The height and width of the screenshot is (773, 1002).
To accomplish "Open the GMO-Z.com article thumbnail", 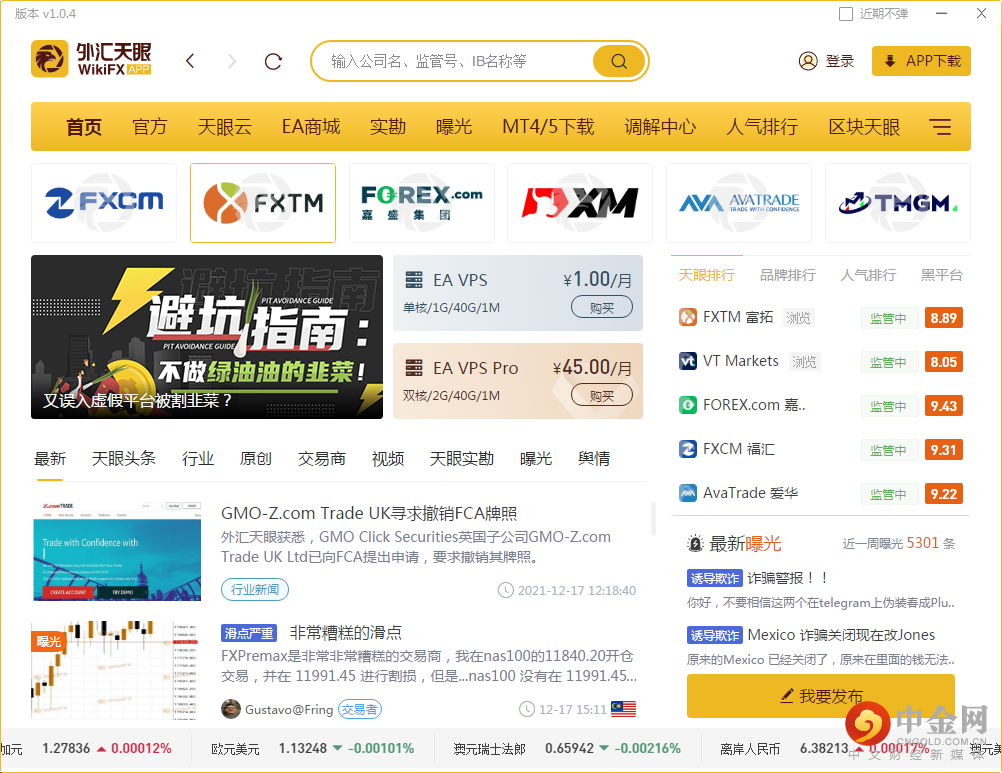I will tap(117, 551).
